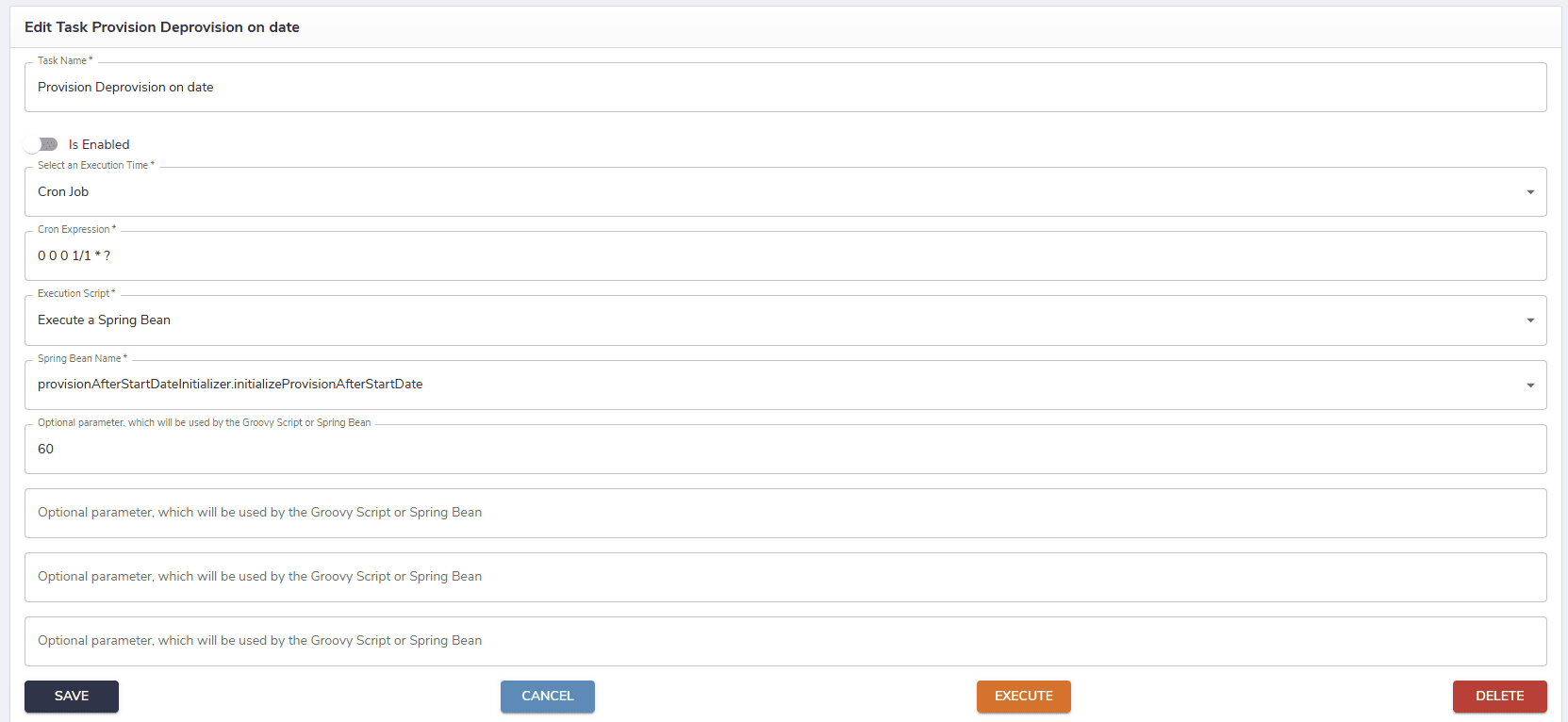This screenshot has width=1568, height=722.
Task: Click the Is Enabled label text
Action: [99, 144]
